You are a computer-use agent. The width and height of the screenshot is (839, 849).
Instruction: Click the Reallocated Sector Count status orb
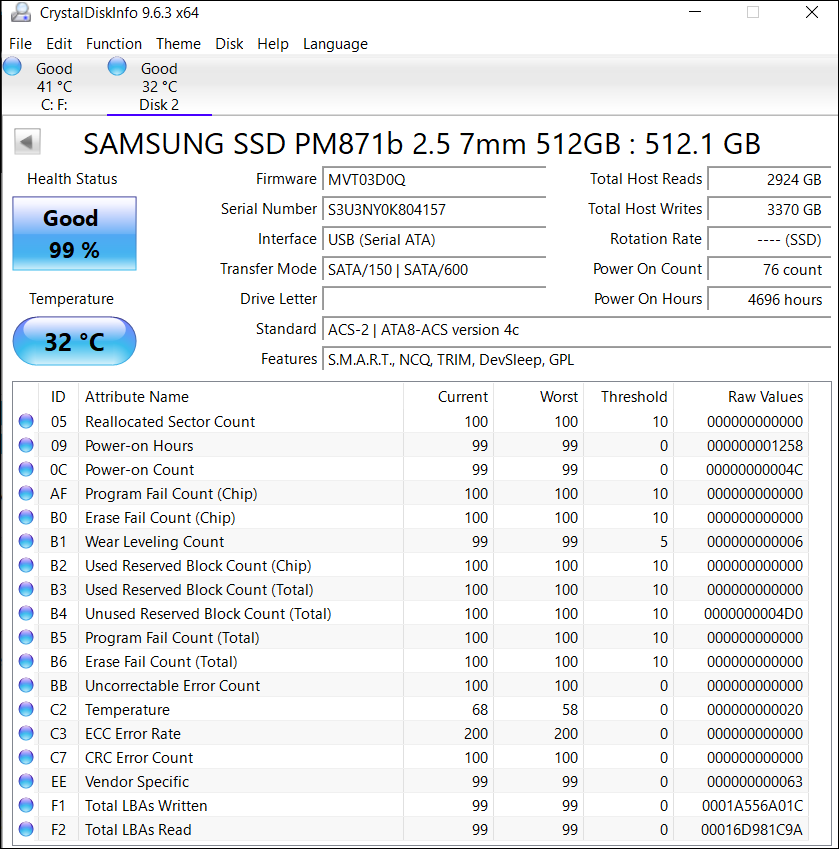point(26,422)
